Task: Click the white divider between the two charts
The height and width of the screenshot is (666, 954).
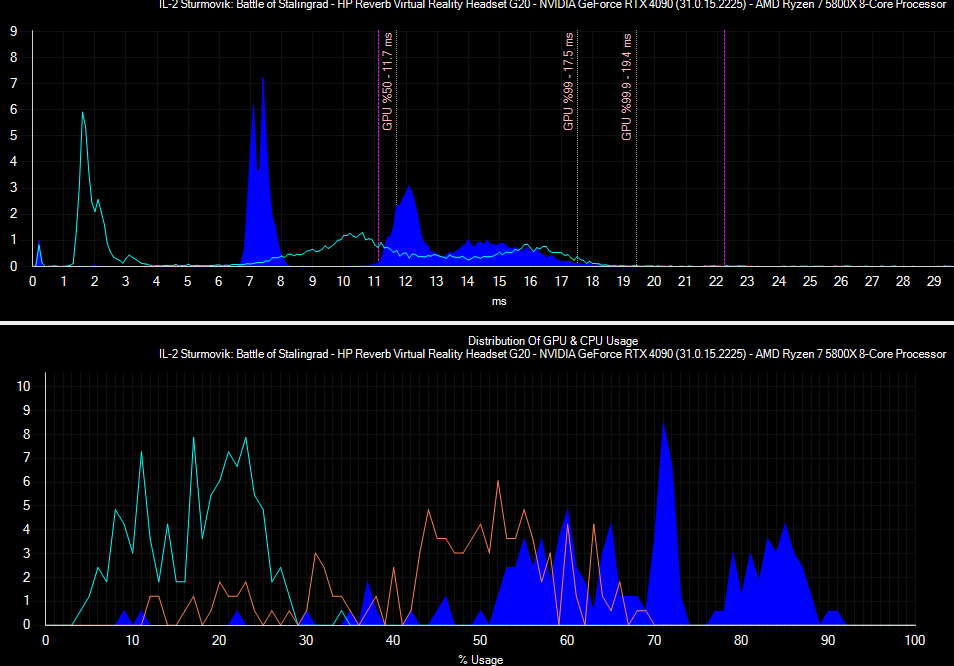Action: (x=477, y=323)
